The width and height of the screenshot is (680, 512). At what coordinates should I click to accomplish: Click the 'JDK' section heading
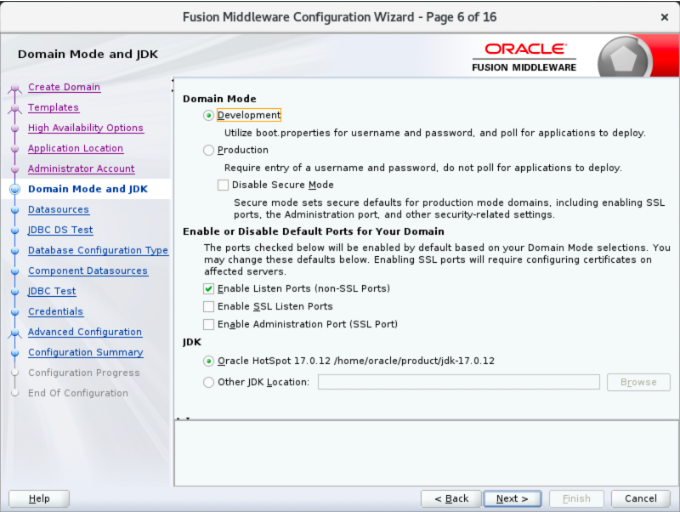click(192, 342)
